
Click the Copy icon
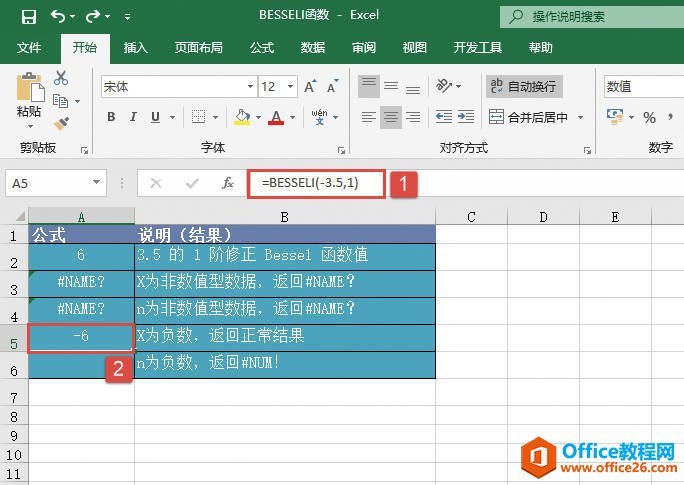[61, 101]
